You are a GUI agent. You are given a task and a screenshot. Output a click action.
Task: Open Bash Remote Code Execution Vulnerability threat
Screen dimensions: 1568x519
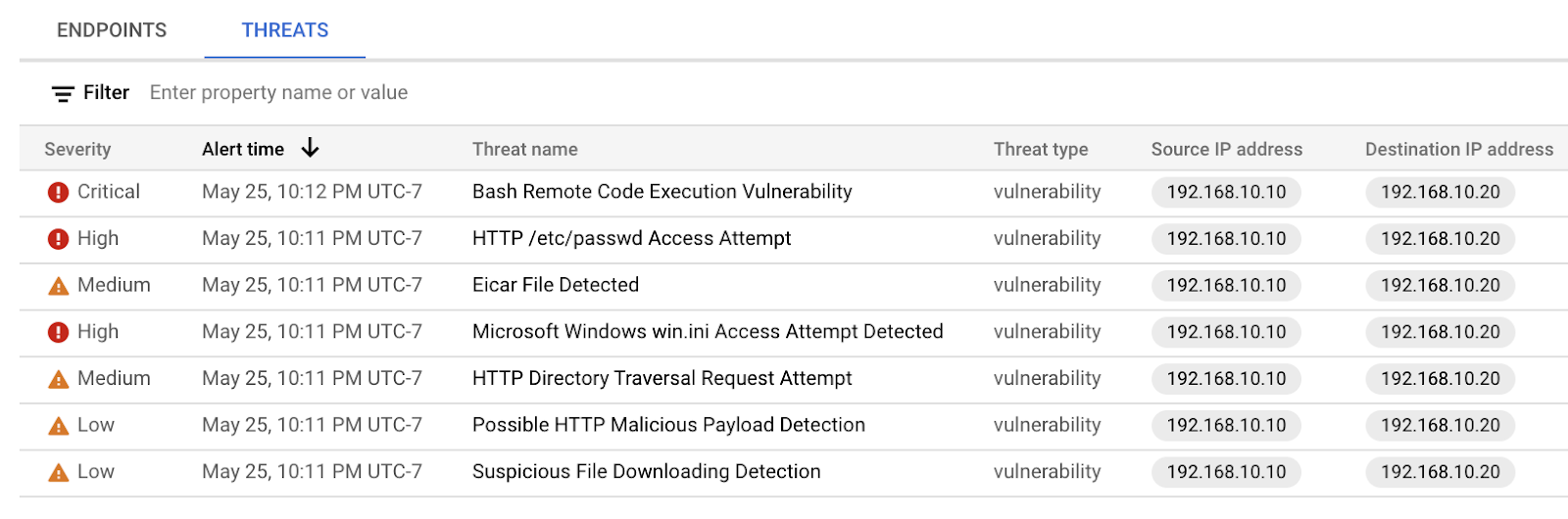coord(661,192)
